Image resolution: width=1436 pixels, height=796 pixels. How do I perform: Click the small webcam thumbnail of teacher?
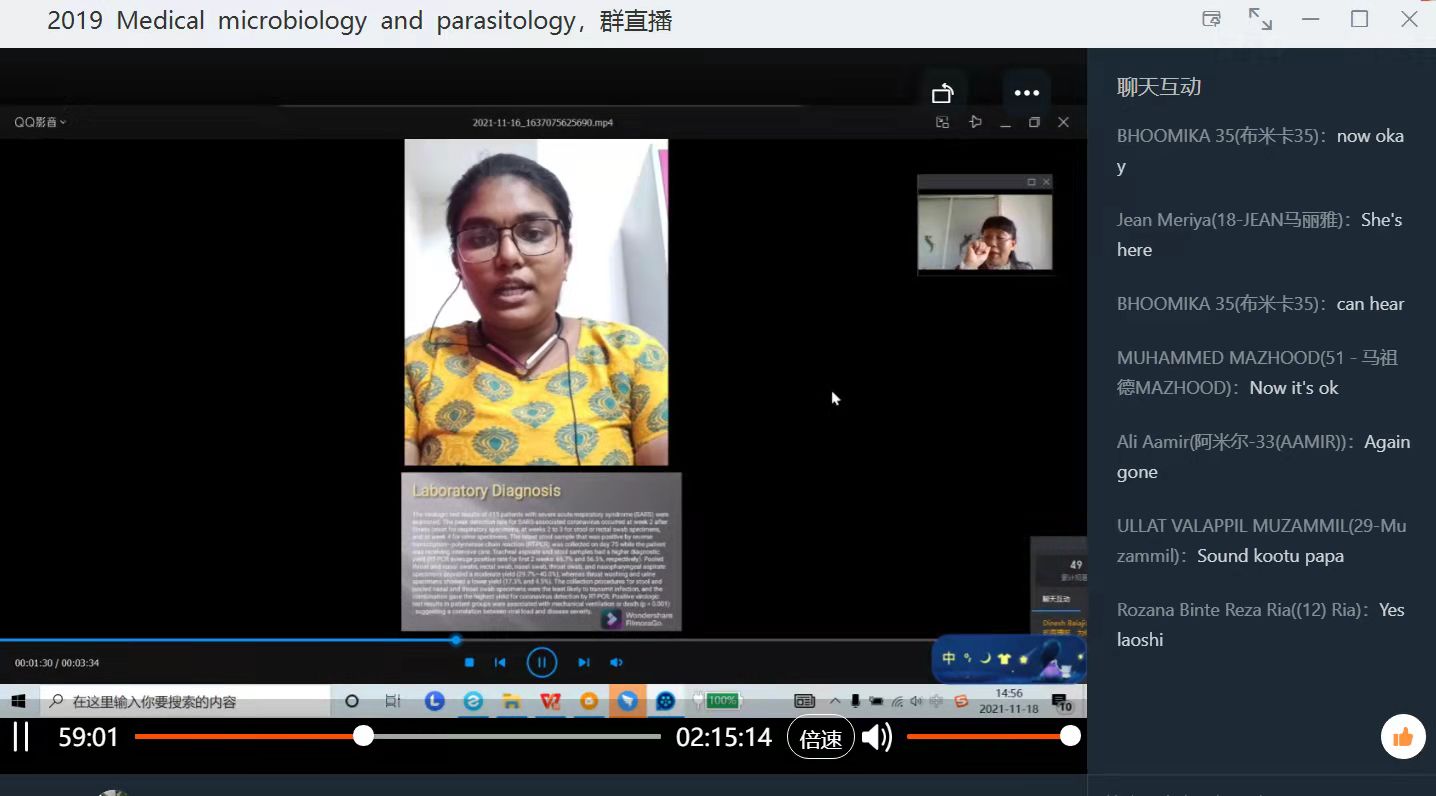click(x=984, y=232)
